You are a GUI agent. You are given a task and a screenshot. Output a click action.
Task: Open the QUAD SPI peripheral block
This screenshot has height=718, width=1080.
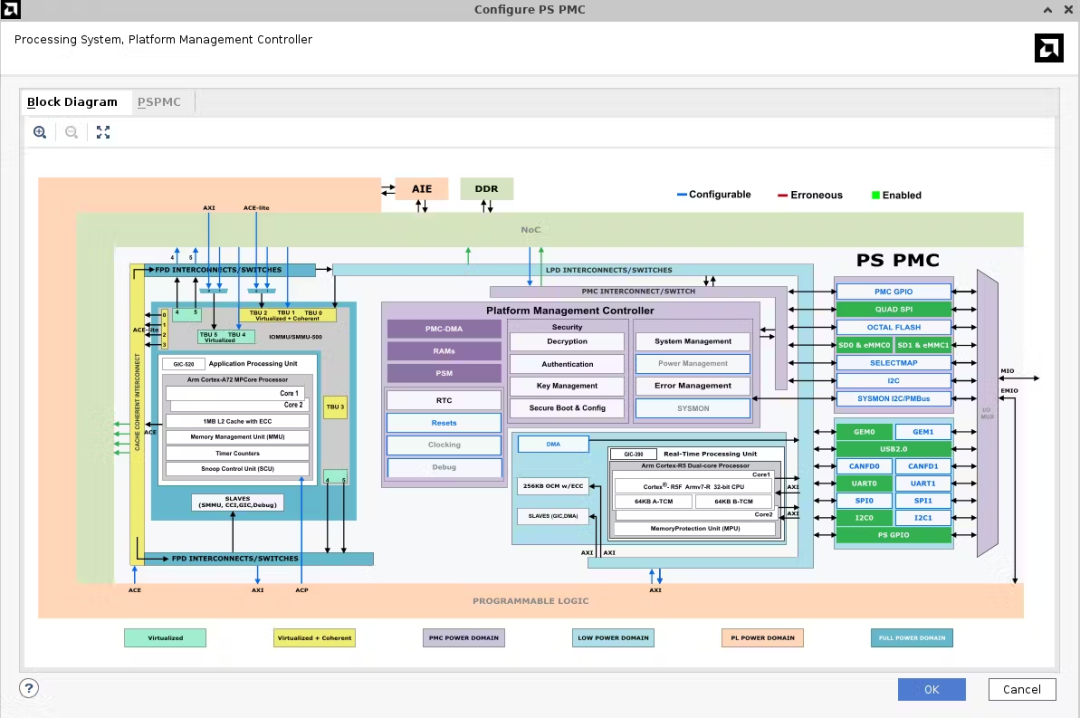coord(893,309)
